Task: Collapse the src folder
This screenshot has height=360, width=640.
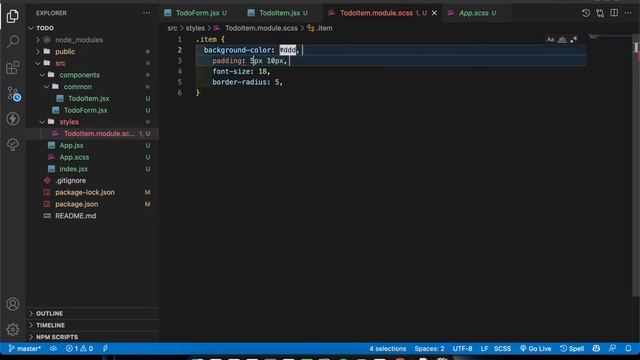Action: (x=38, y=63)
